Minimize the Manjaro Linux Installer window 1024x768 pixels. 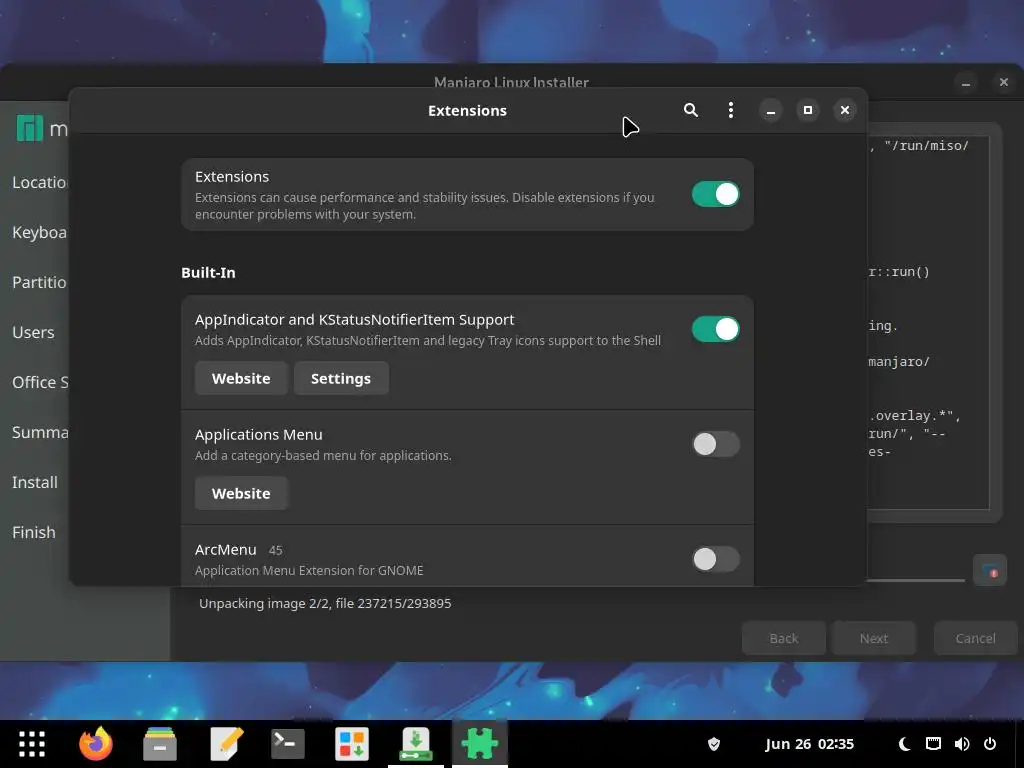point(966,82)
